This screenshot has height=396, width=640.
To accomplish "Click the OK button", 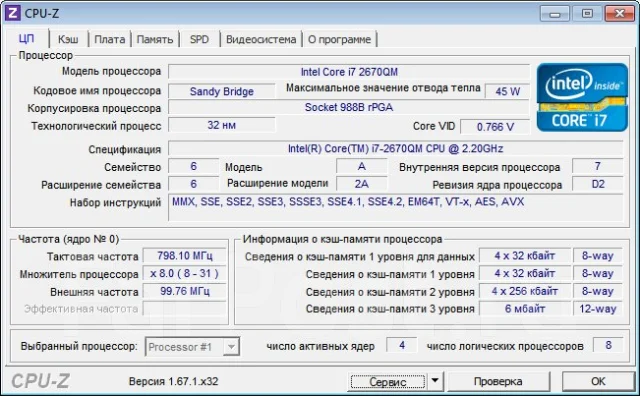I will (x=598, y=381).
